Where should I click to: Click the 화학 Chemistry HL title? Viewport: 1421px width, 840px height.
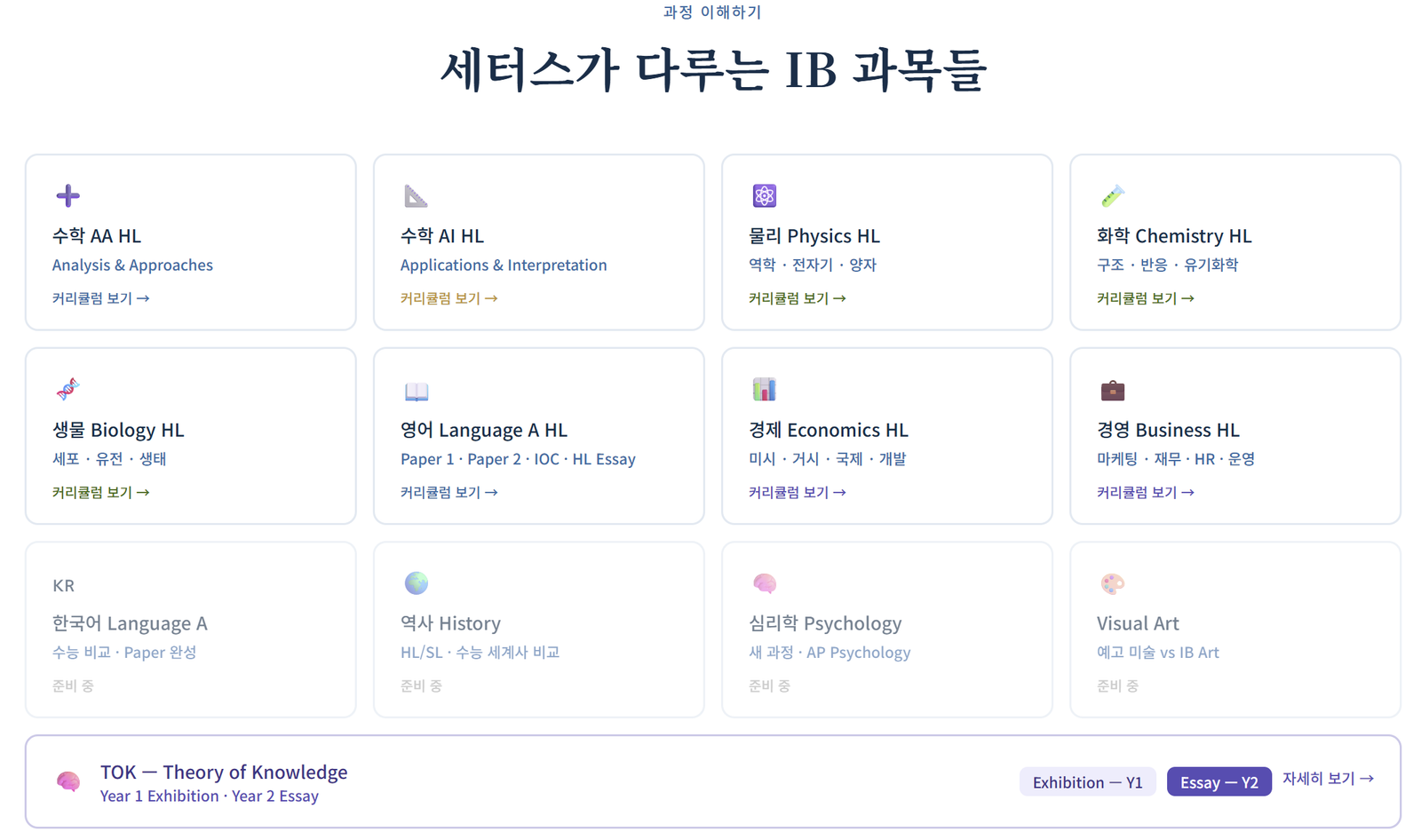tap(1174, 236)
